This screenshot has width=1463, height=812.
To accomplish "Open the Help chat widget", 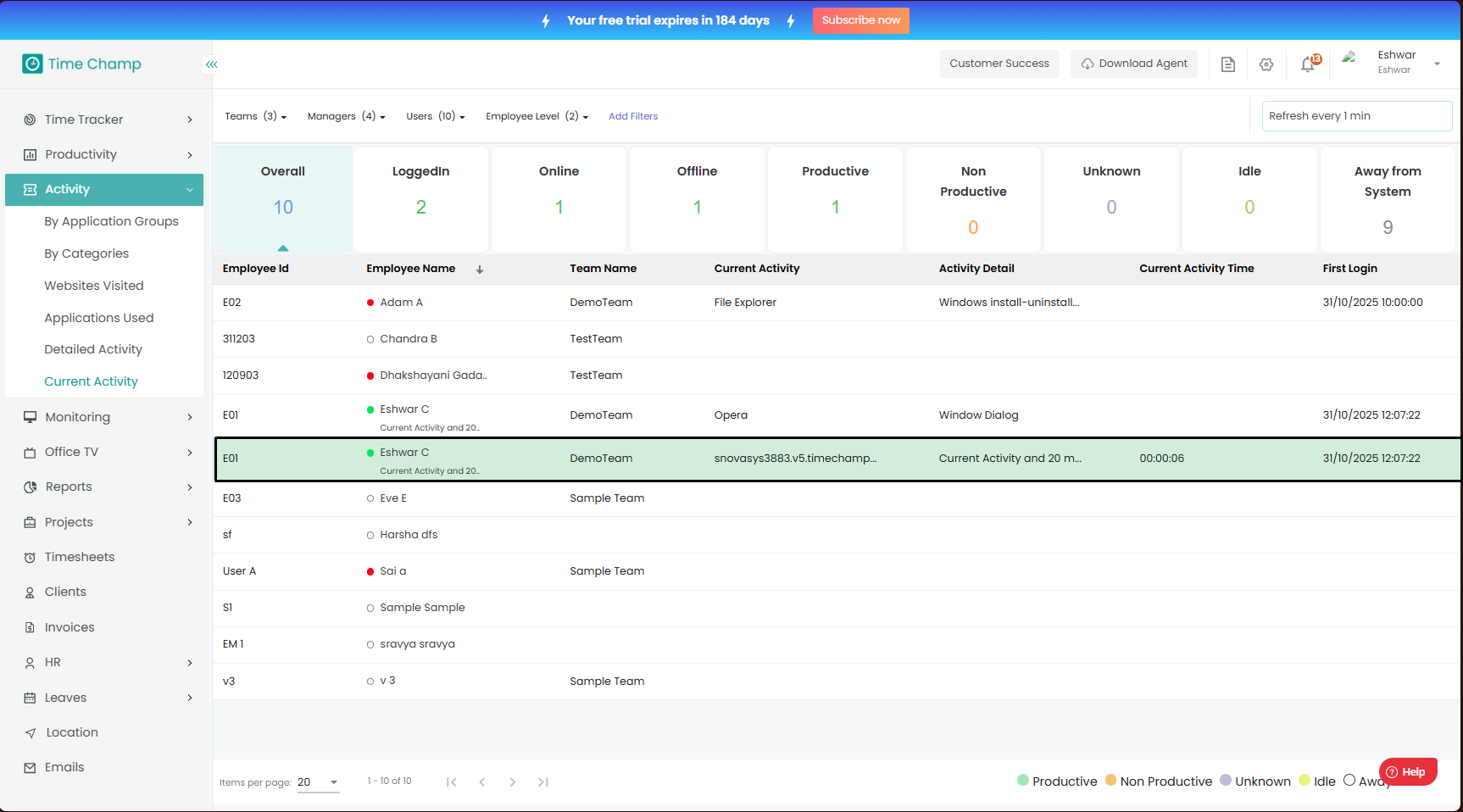I will [x=1407, y=772].
